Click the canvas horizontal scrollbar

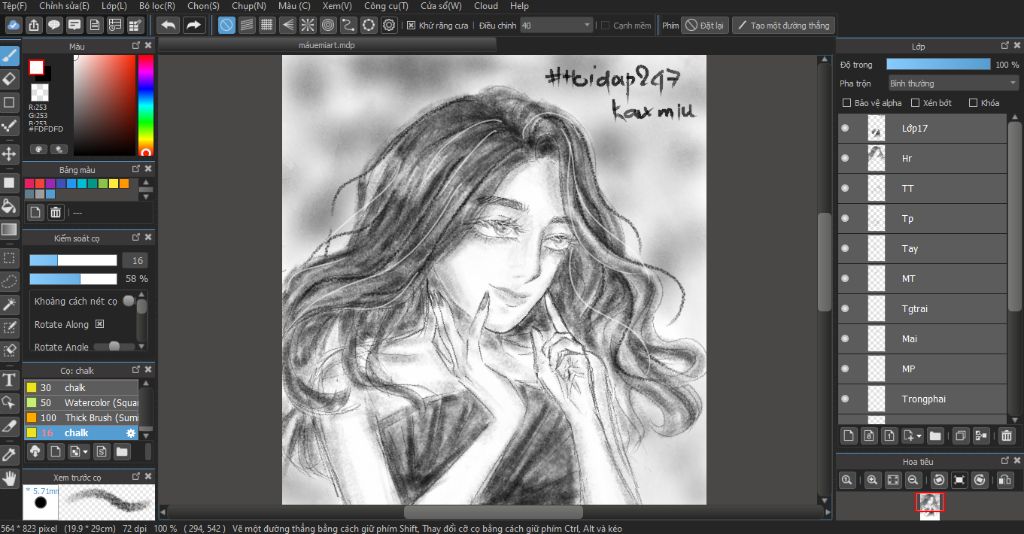[x=493, y=512]
